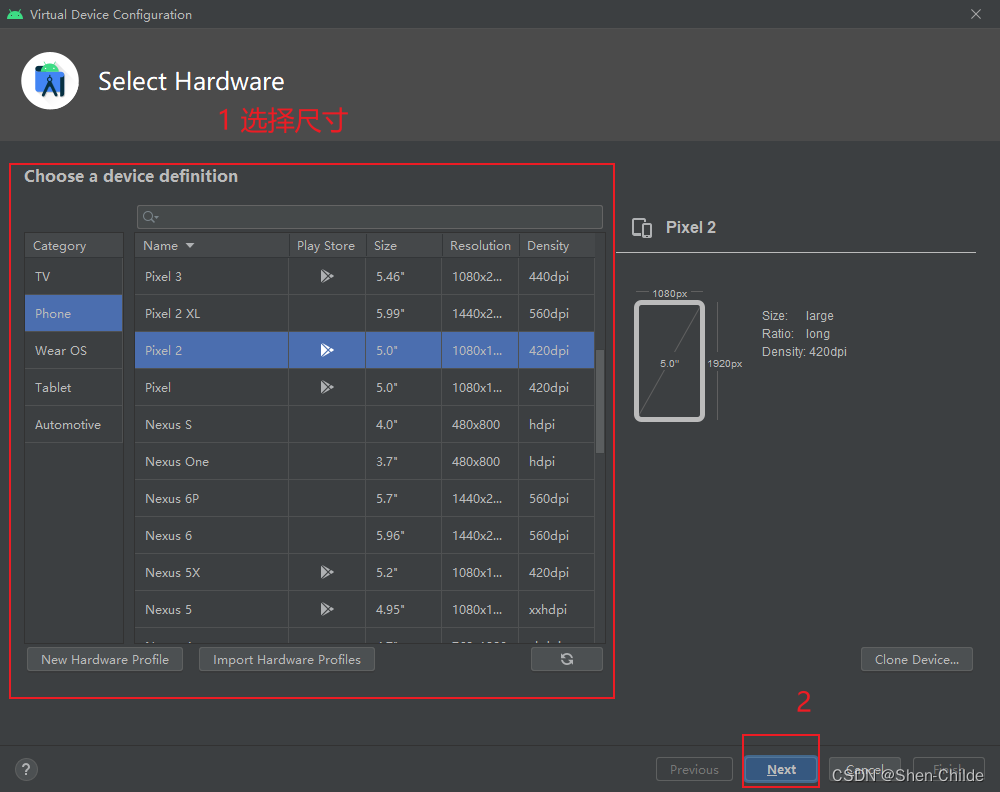The image size is (1000, 792).
Task: Click the search magnifier icon in the filter field
Action: [x=150, y=217]
